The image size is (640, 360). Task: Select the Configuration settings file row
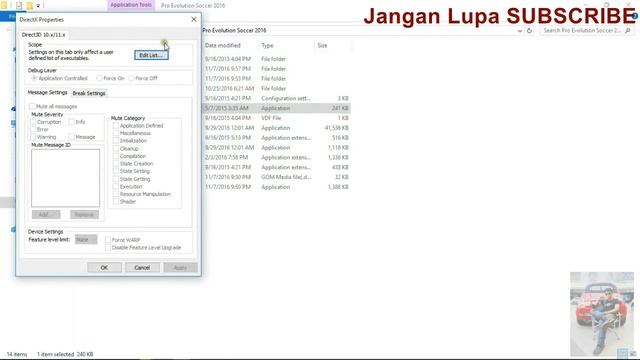tap(276, 98)
